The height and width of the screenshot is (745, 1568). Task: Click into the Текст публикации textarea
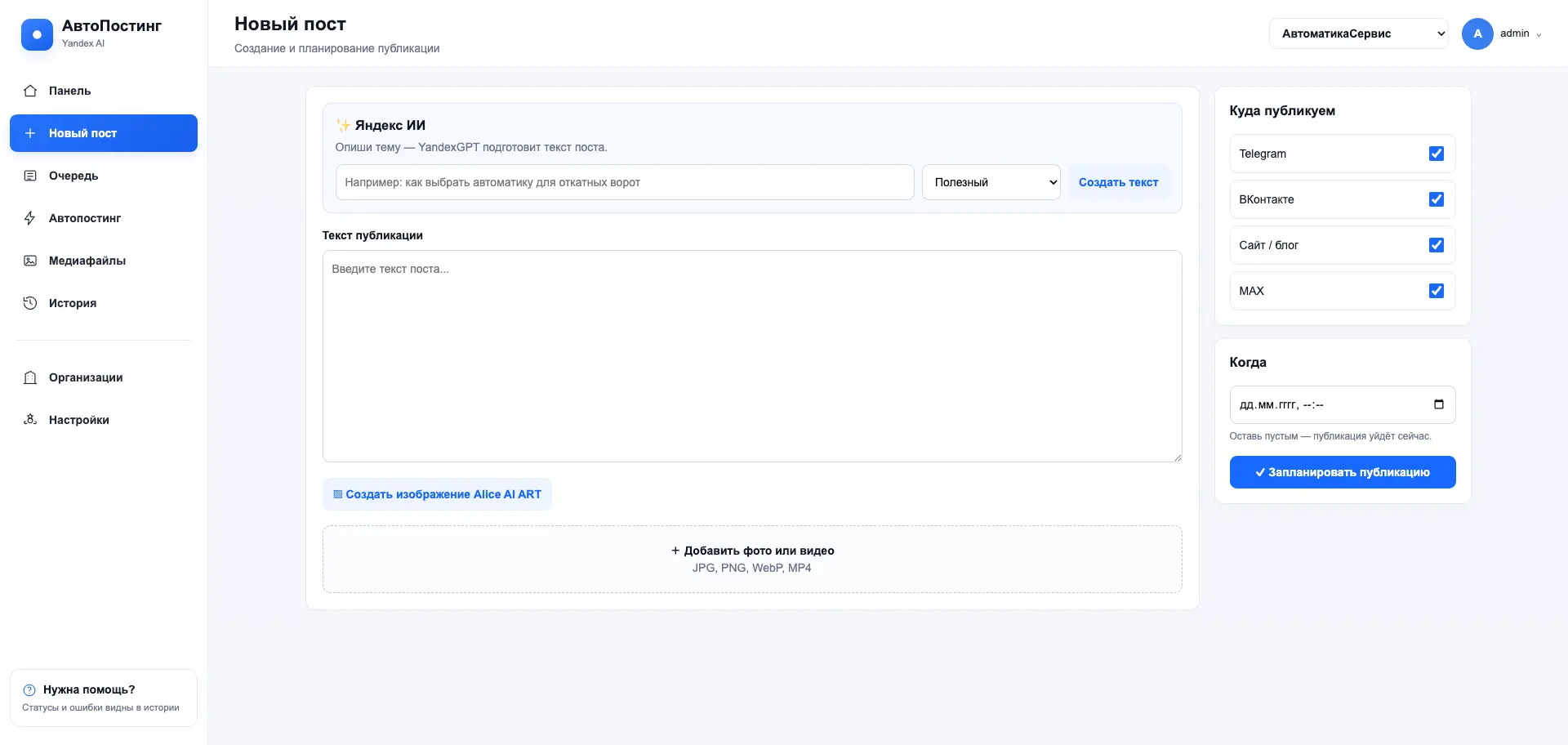752,356
